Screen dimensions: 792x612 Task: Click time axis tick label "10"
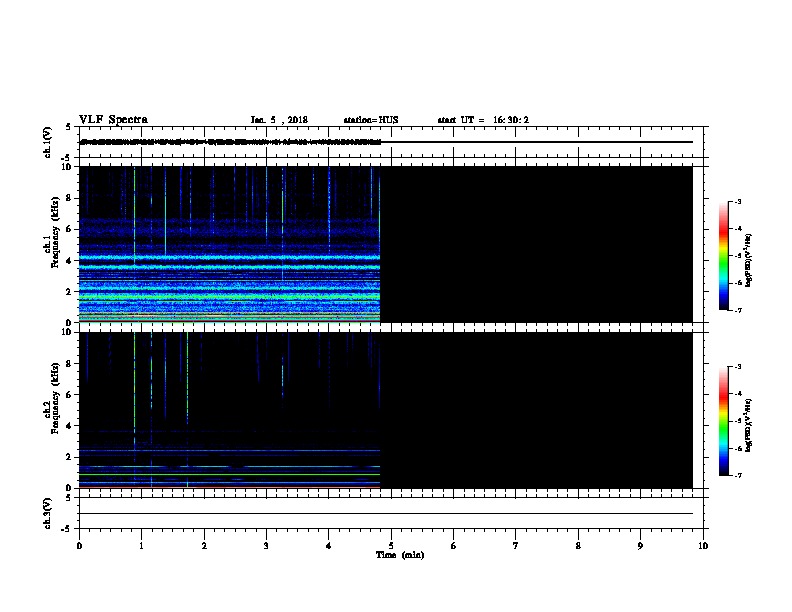coord(703,546)
